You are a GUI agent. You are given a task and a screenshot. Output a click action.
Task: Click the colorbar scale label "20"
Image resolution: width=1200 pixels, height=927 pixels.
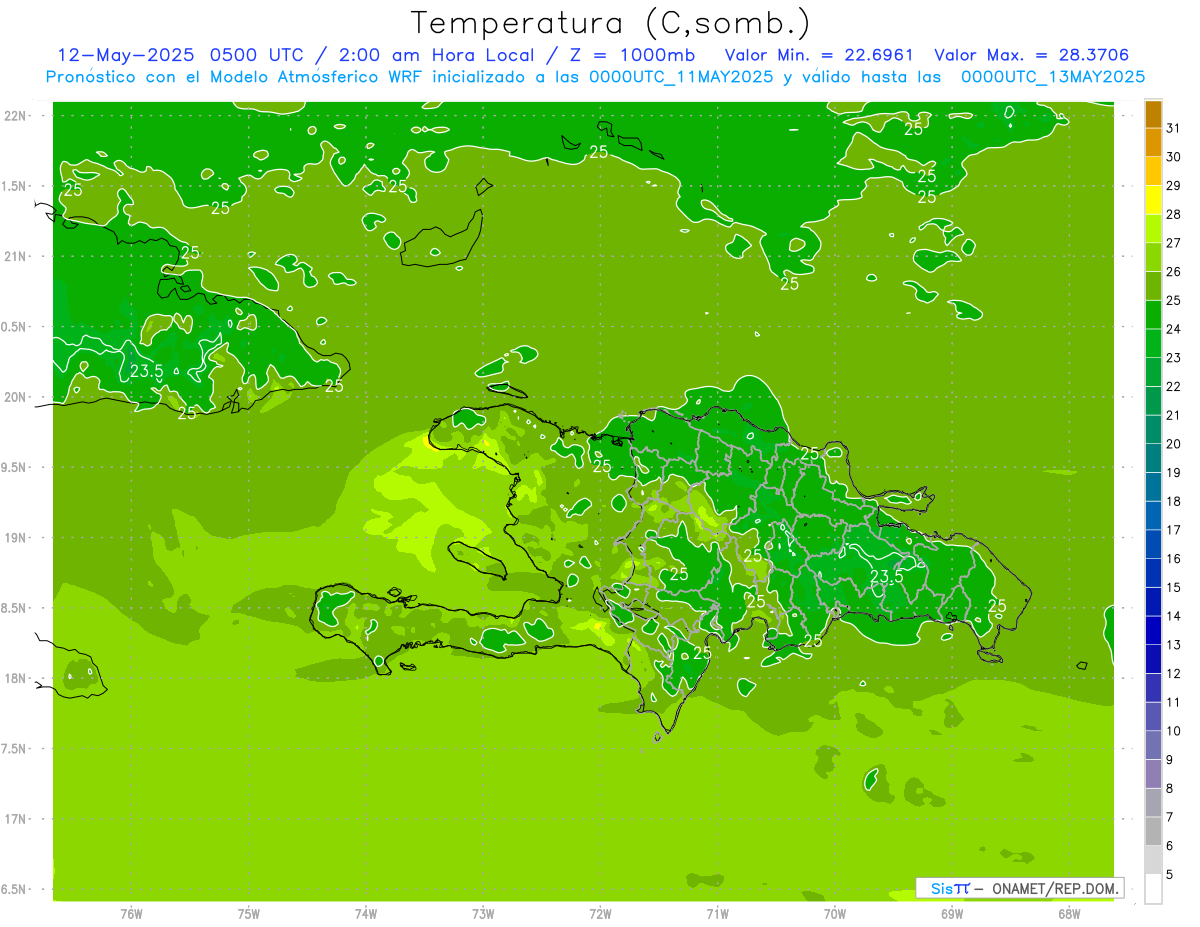point(1173,444)
